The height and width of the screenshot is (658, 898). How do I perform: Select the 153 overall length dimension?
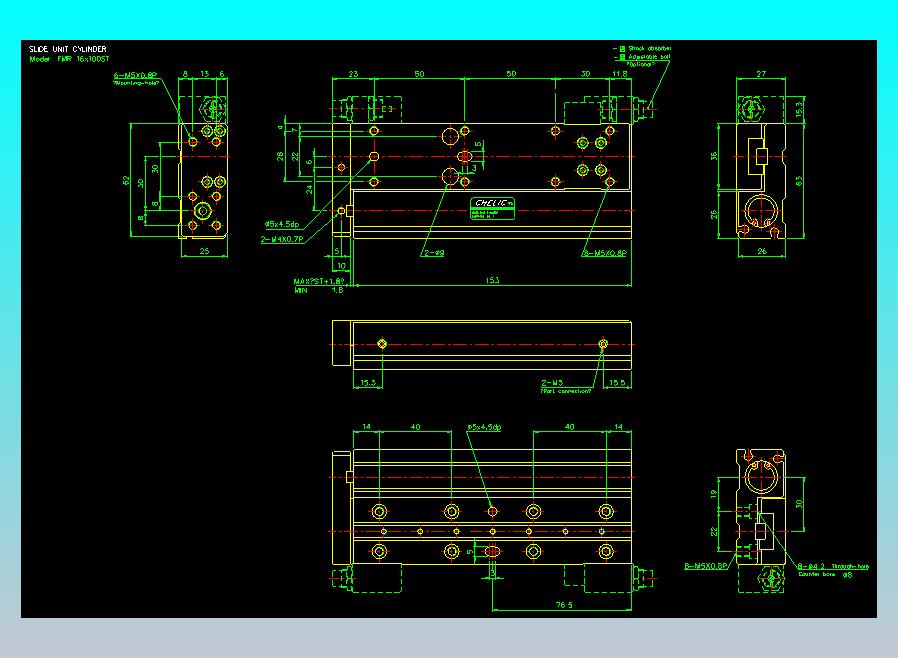click(x=493, y=280)
